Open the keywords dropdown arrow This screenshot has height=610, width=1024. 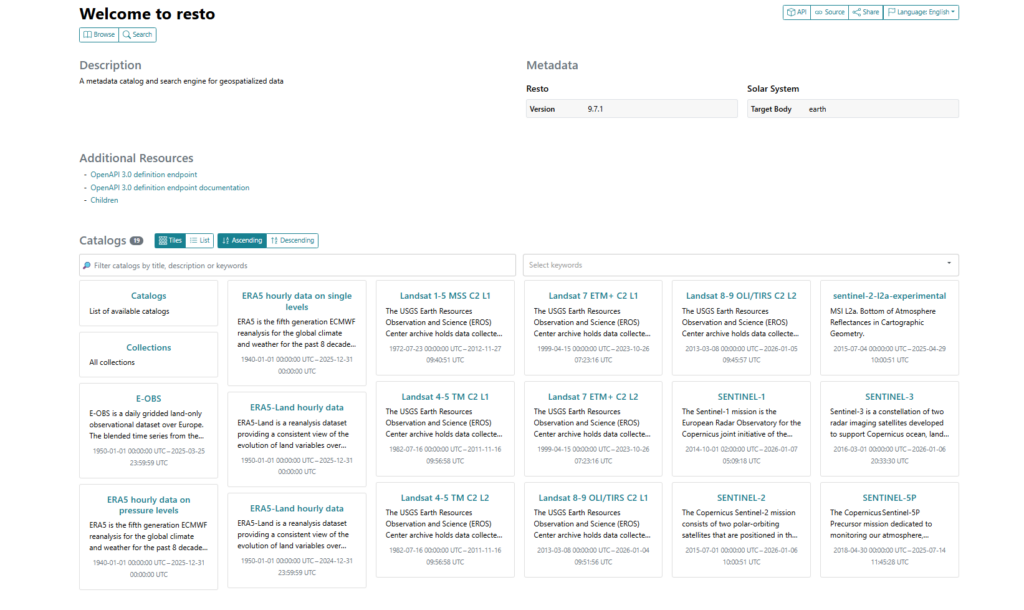pos(948,264)
